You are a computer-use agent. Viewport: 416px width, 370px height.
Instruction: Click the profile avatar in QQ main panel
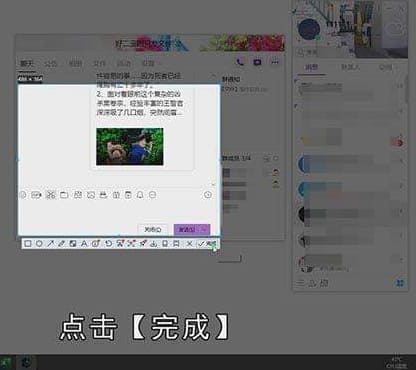309,30
